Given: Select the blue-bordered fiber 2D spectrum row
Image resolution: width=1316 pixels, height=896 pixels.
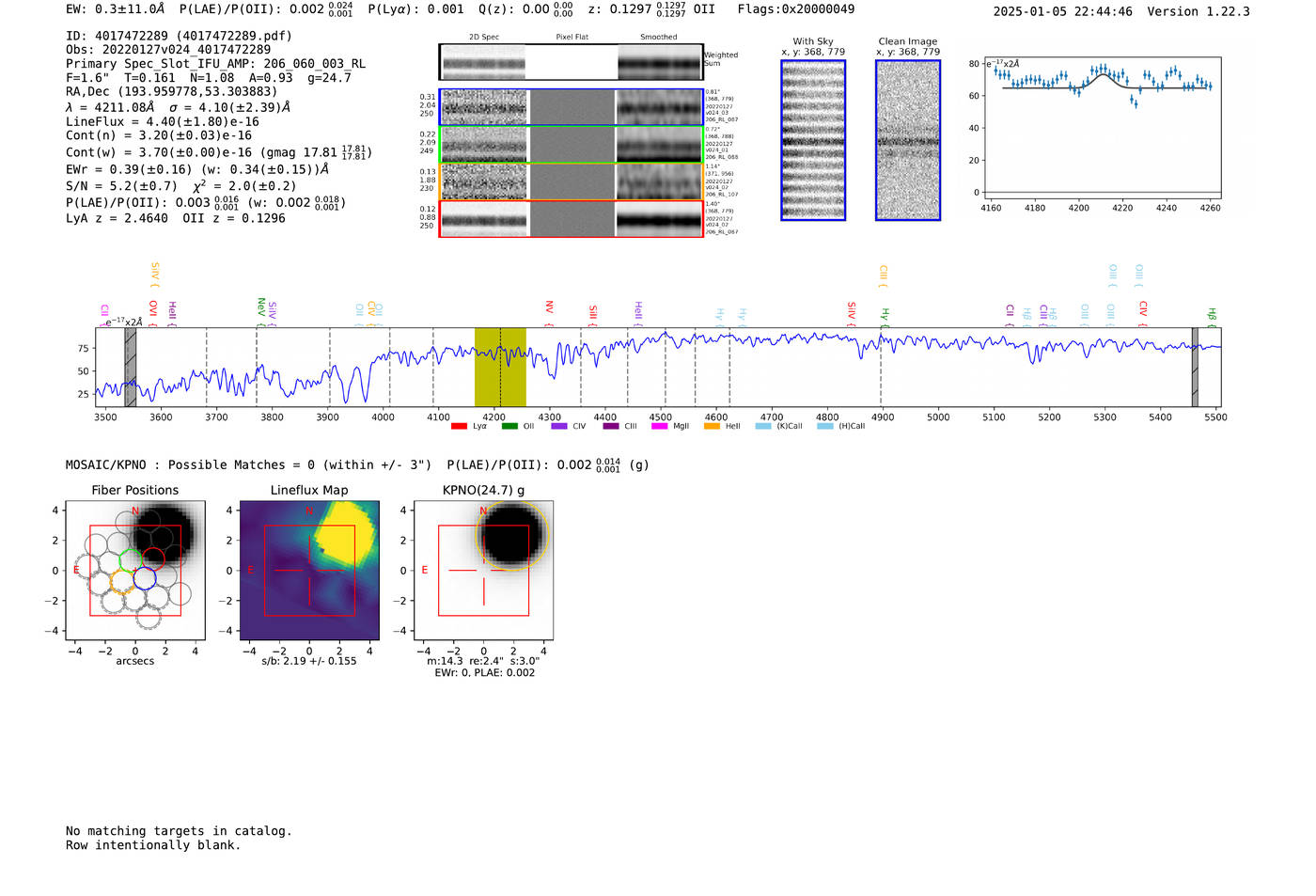Looking at the screenshot, I should 571,107.
